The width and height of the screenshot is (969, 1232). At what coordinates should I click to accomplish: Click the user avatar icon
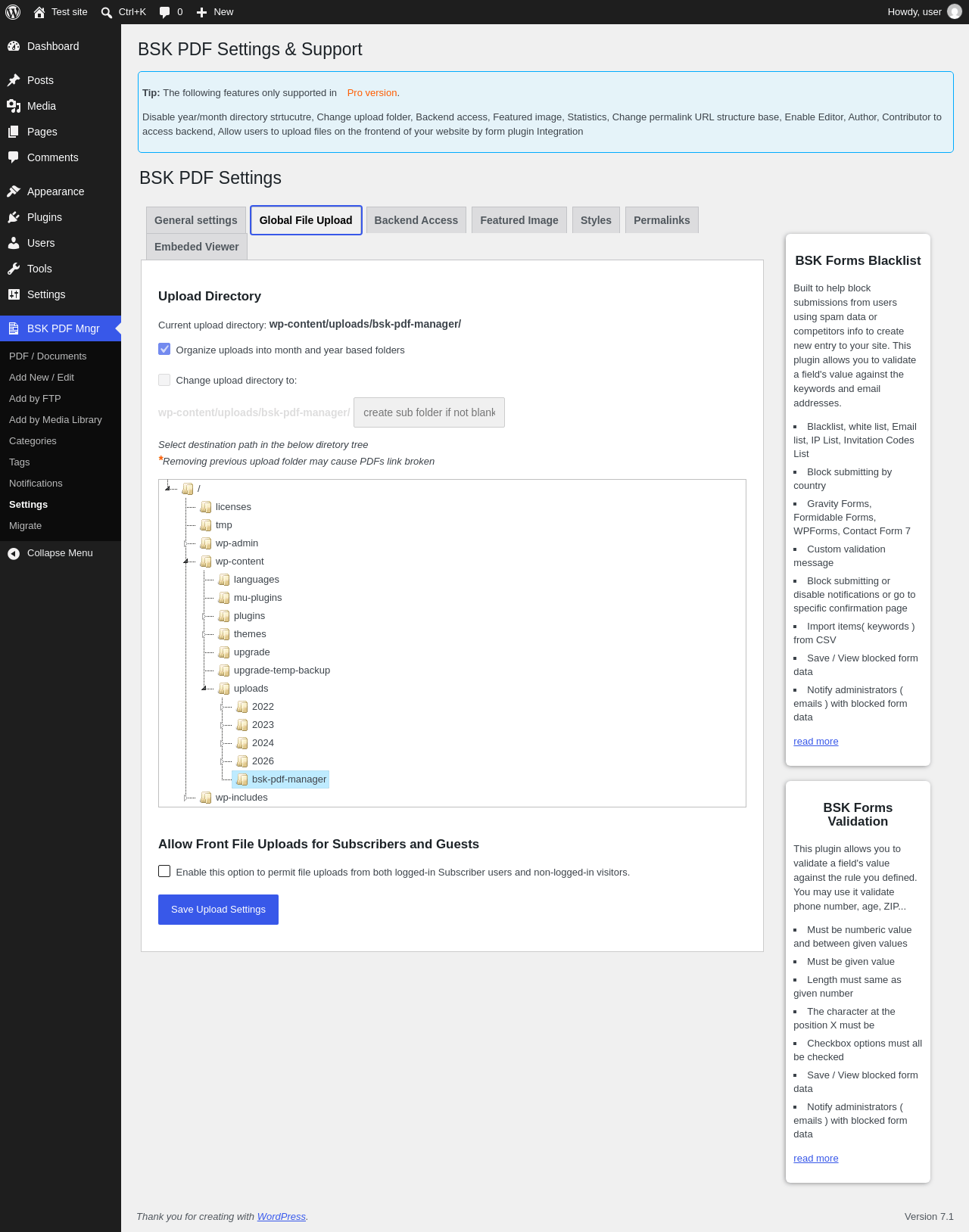click(x=955, y=12)
